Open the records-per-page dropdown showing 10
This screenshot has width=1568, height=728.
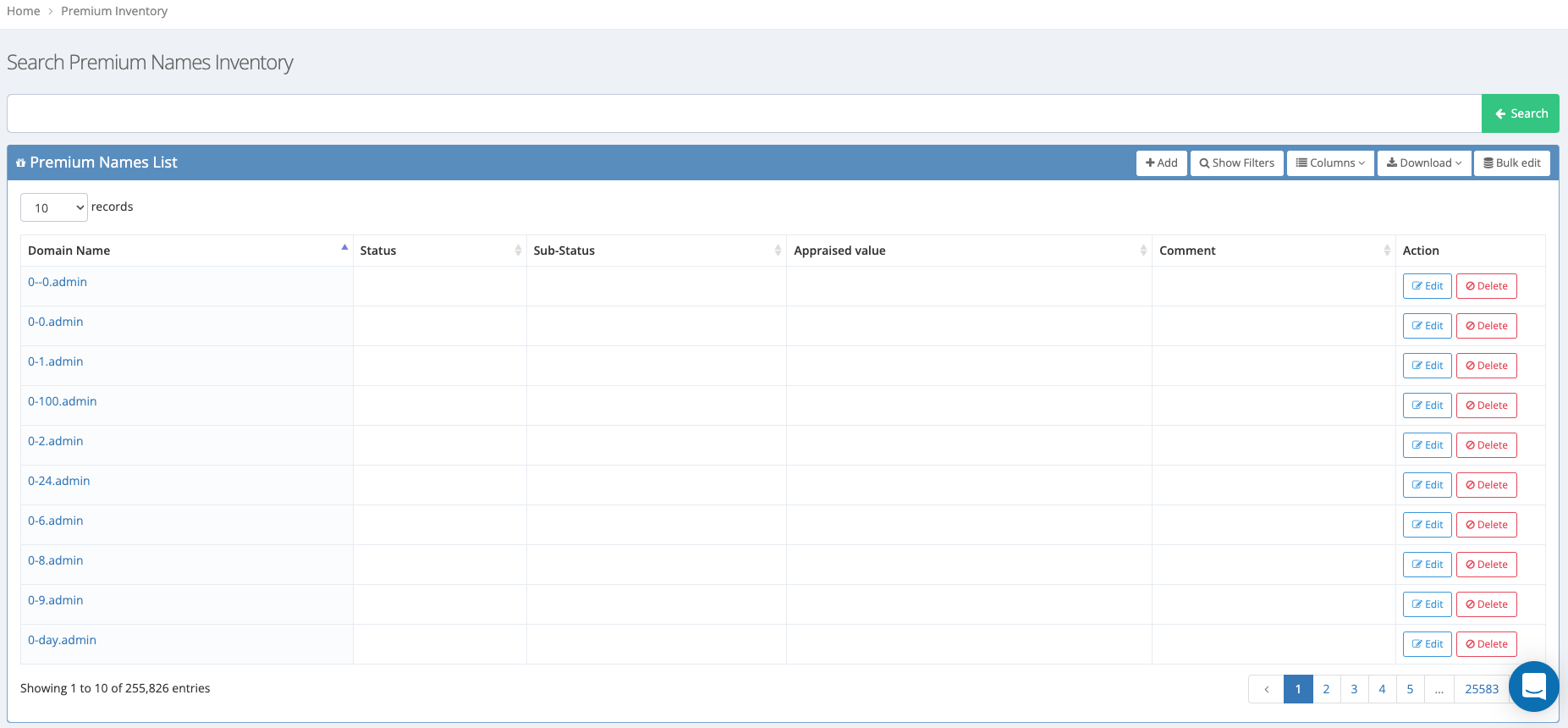(54, 207)
